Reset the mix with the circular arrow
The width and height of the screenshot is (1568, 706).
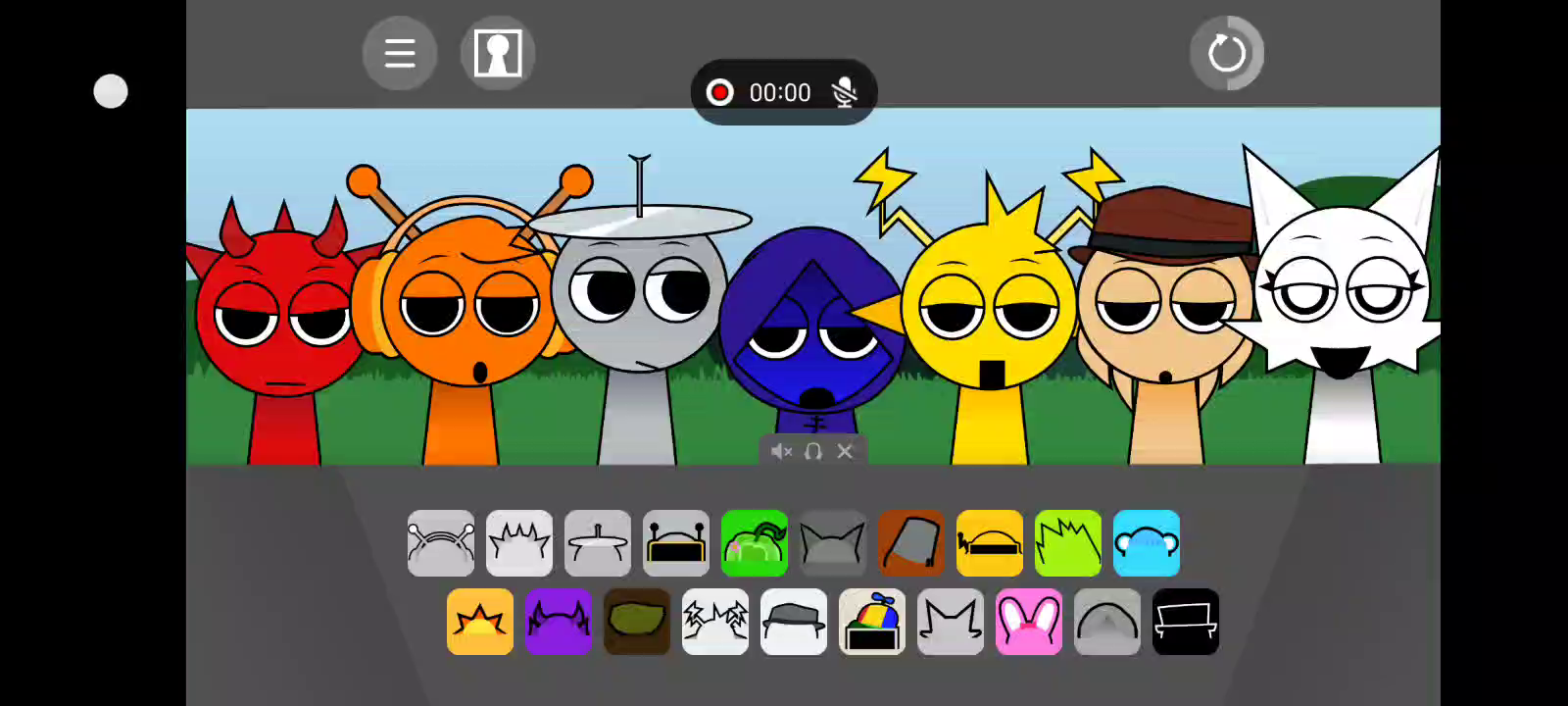1227,53
